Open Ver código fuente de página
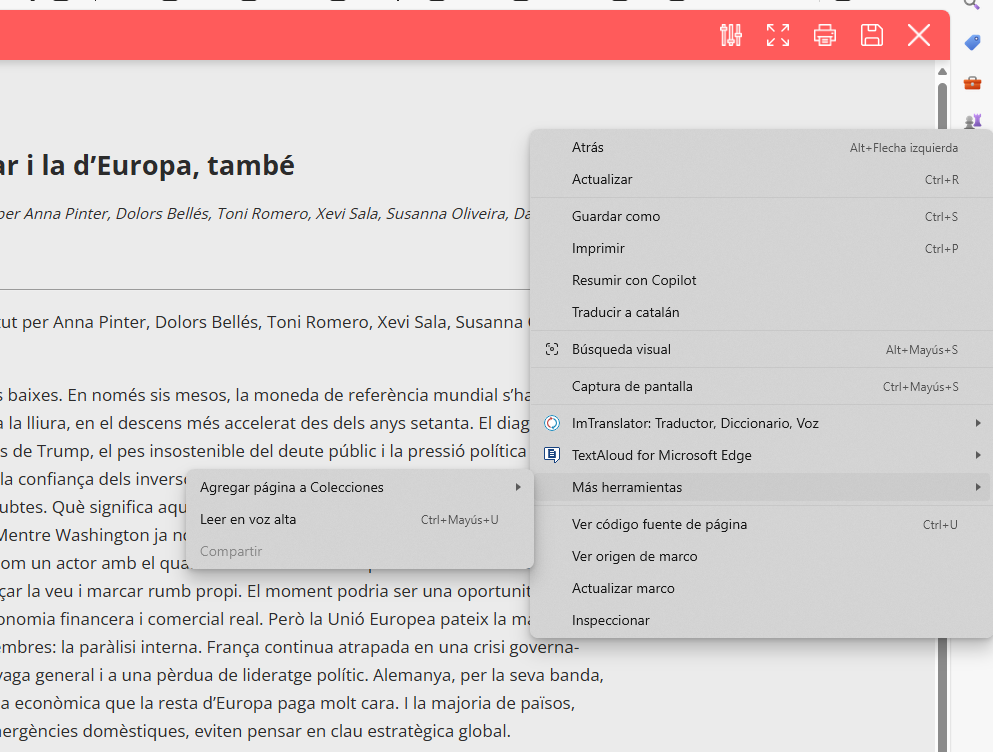This screenshot has width=993, height=752. 659,524
